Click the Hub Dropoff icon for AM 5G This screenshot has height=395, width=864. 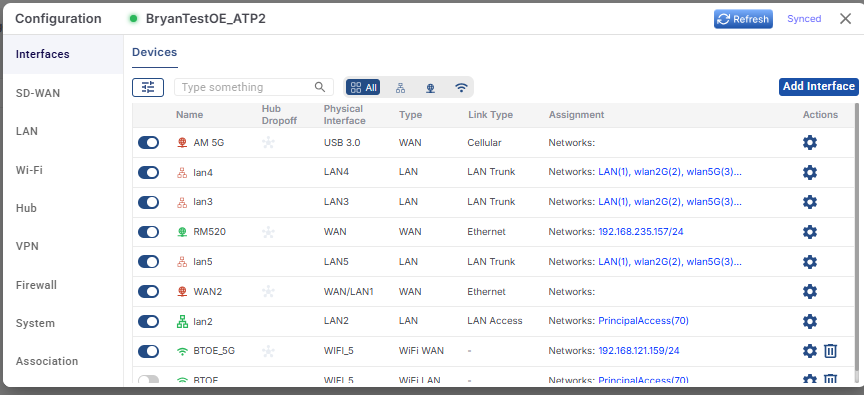tap(268, 143)
